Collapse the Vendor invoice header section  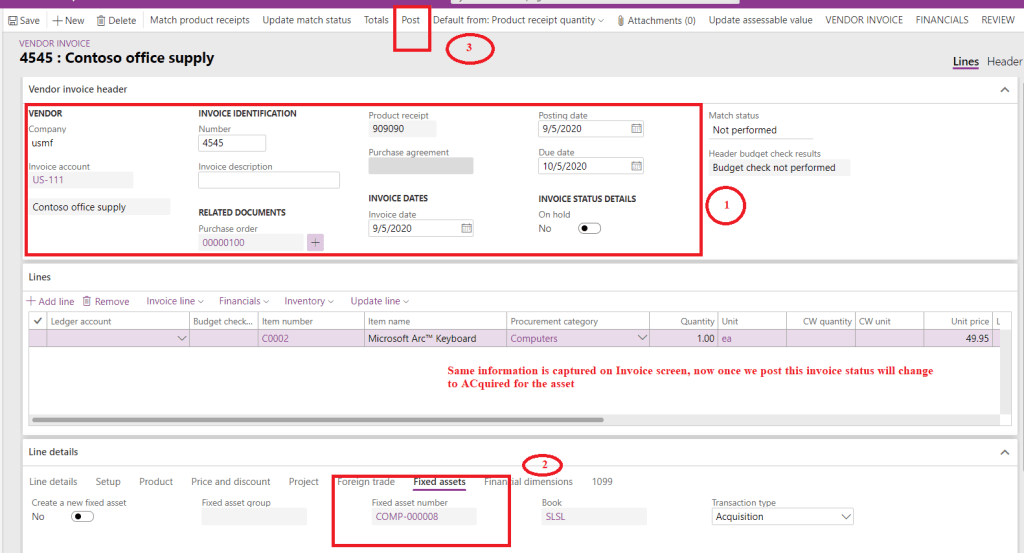point(1004,90)
